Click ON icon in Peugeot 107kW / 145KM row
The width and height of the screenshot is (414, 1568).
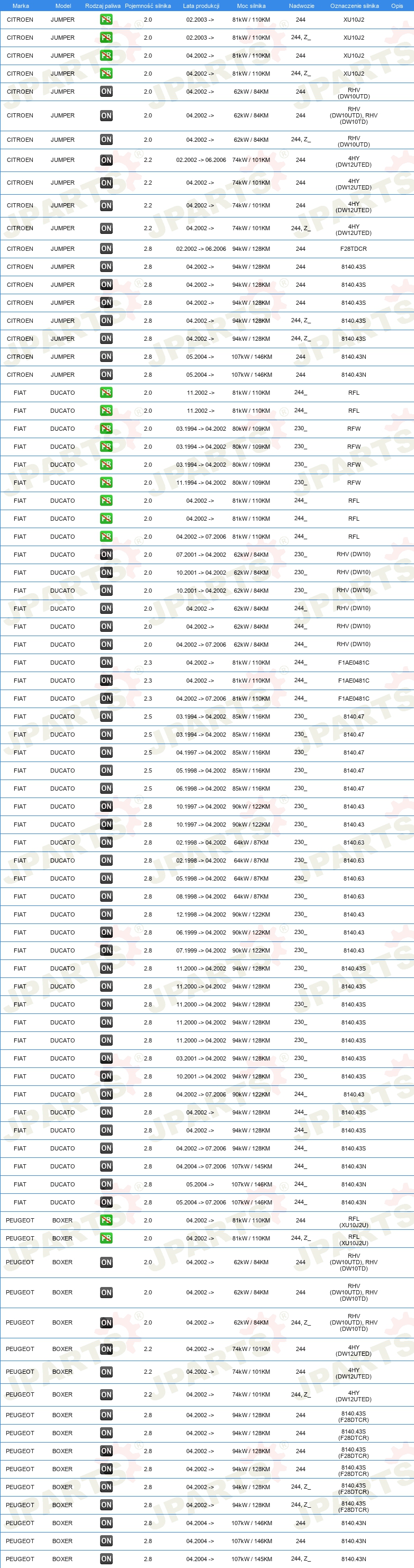106,1560
